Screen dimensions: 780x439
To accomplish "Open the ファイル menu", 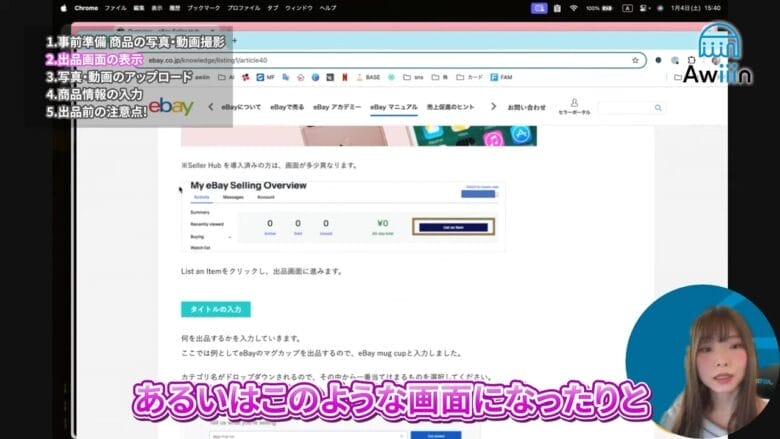I will (115, 8).
